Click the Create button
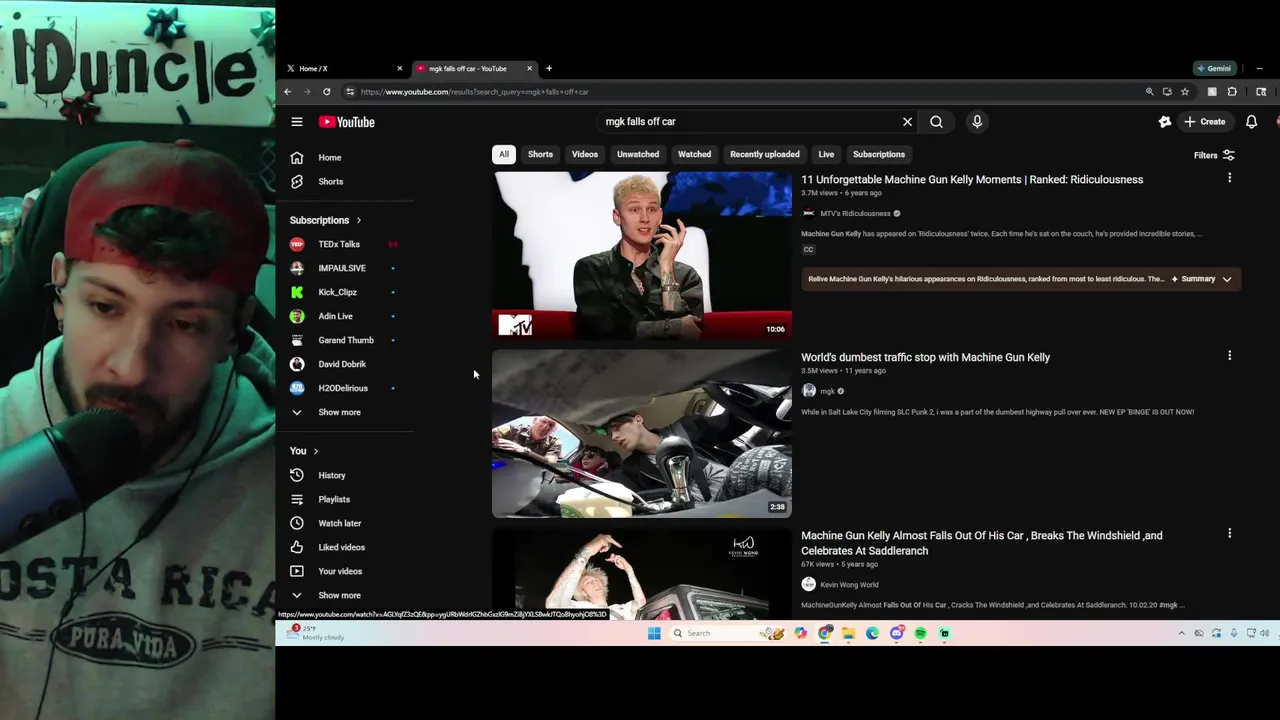Screen dimensions: 1280x720 (1205, 122)
